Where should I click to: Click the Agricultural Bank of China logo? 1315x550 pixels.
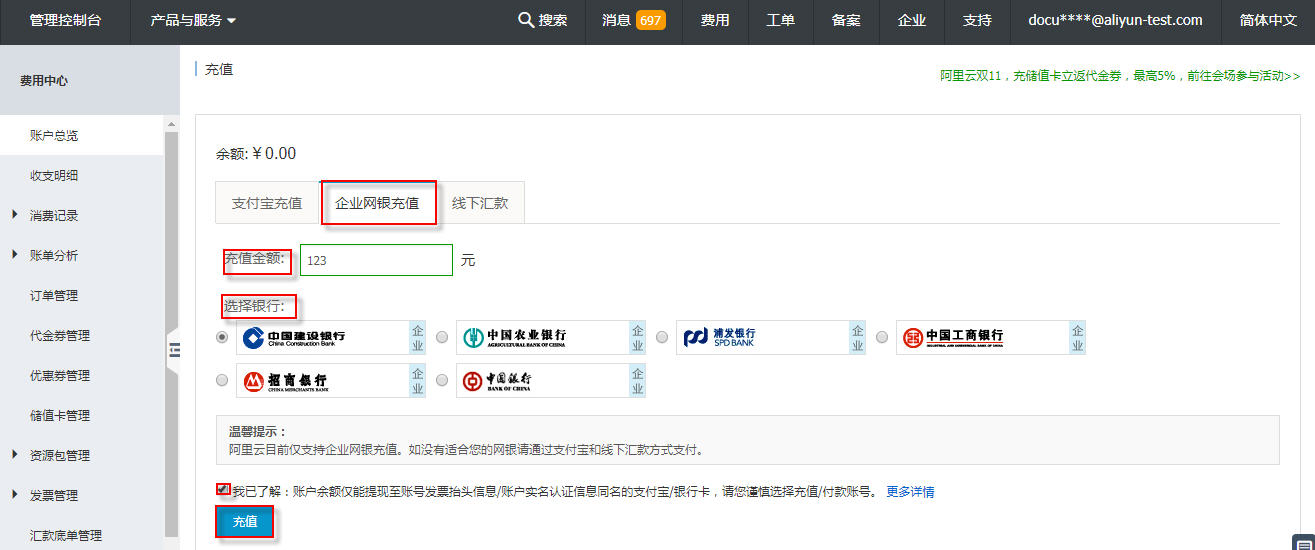[x=515, y=338]
